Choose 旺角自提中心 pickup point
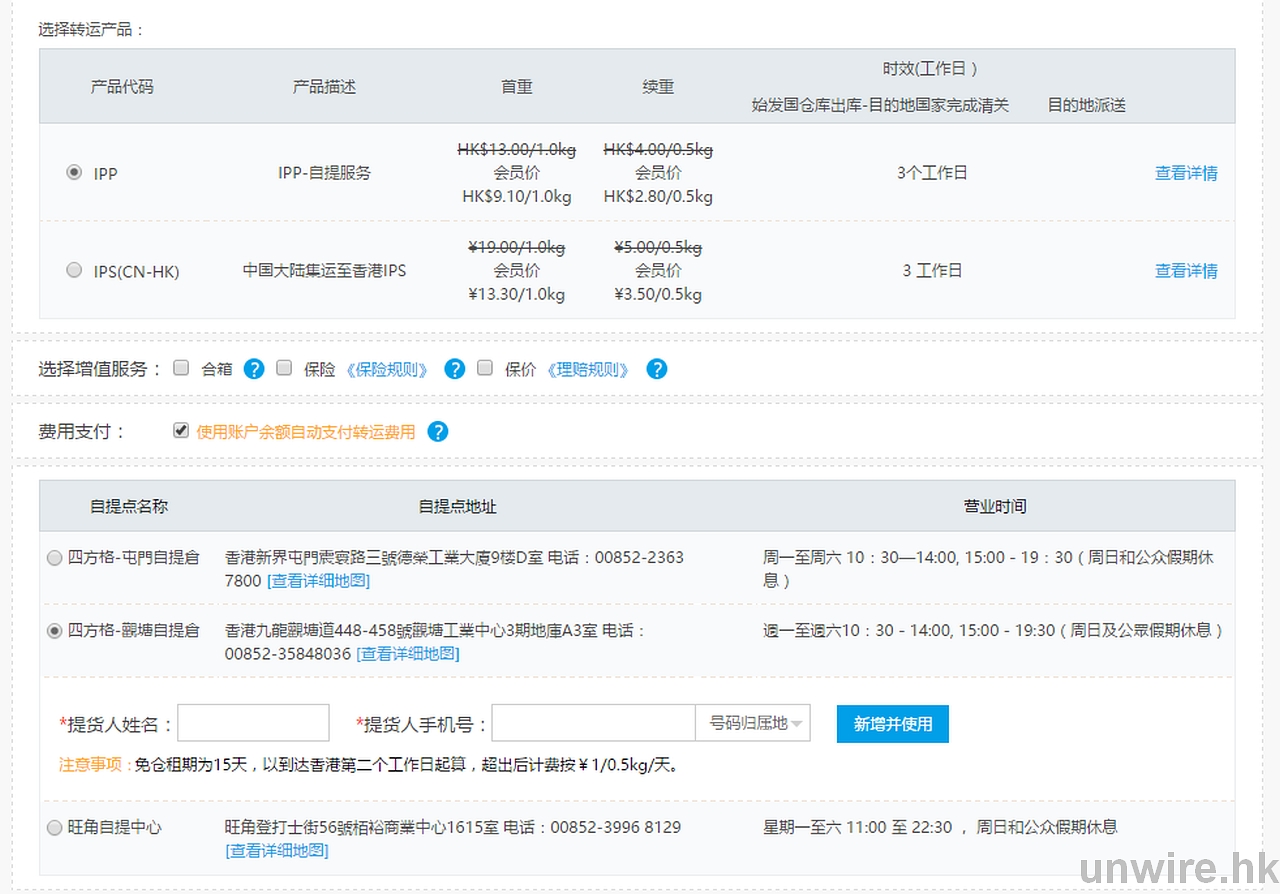This screenshot has width=1280, height=894. coord(55,828)
